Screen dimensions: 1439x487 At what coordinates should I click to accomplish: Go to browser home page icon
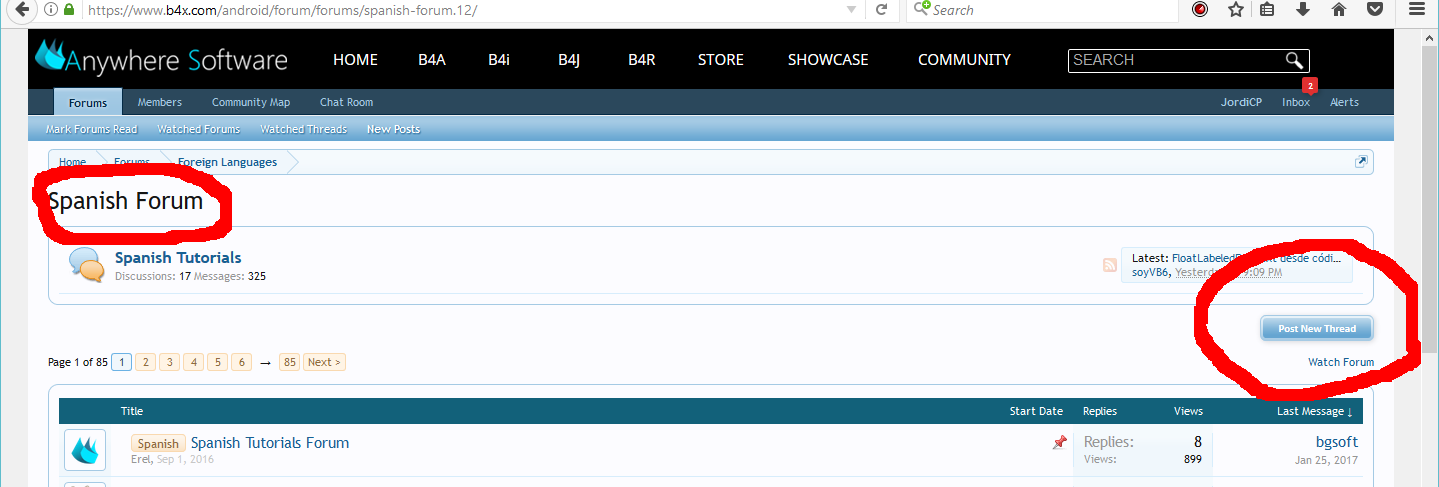coord(1338,10)
